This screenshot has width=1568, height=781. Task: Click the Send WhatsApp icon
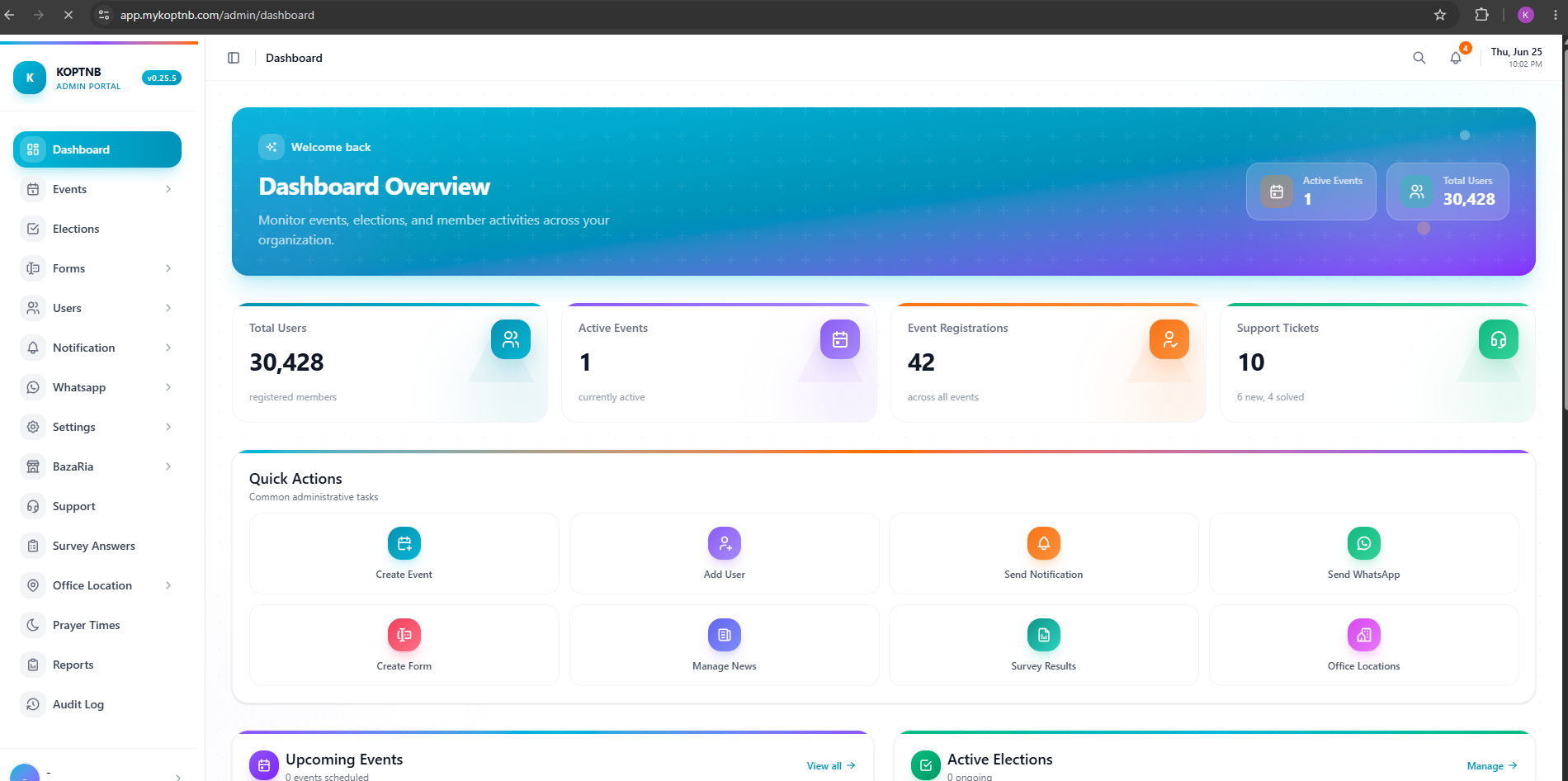tap(1364, 543)
